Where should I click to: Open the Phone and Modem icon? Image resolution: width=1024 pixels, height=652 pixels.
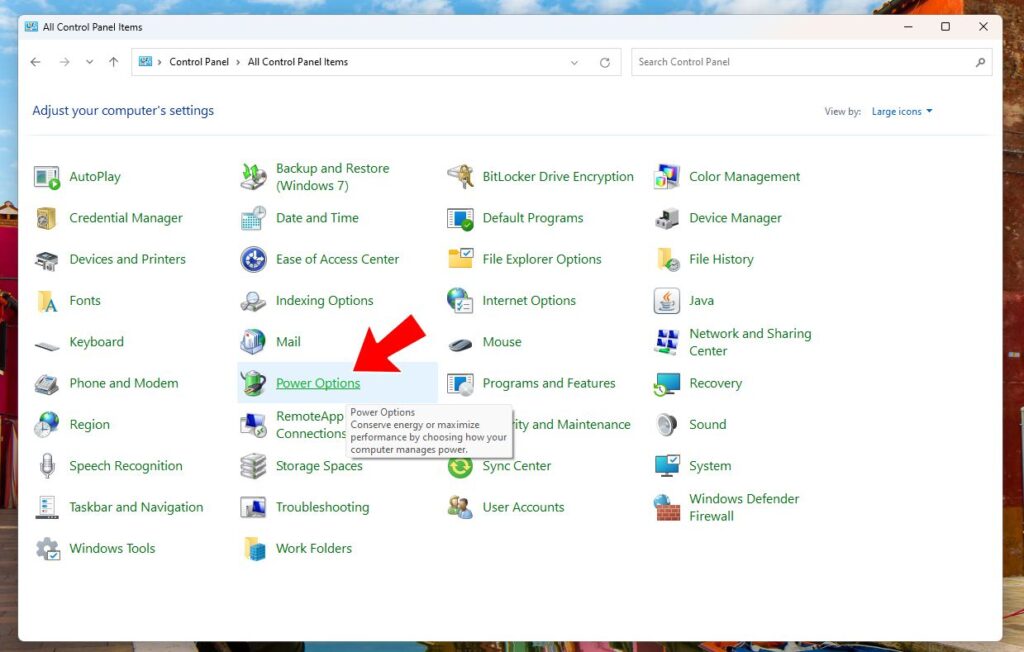point(47,383)
